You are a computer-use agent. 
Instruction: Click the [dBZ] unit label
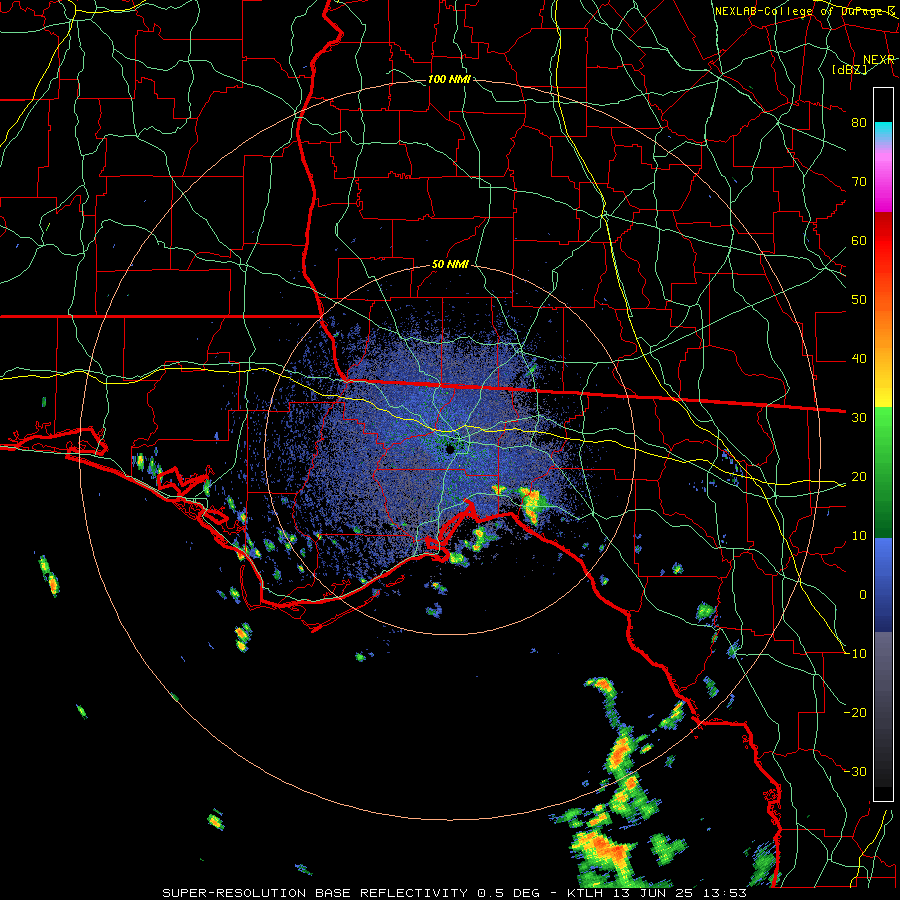click(x=850, y=69)
